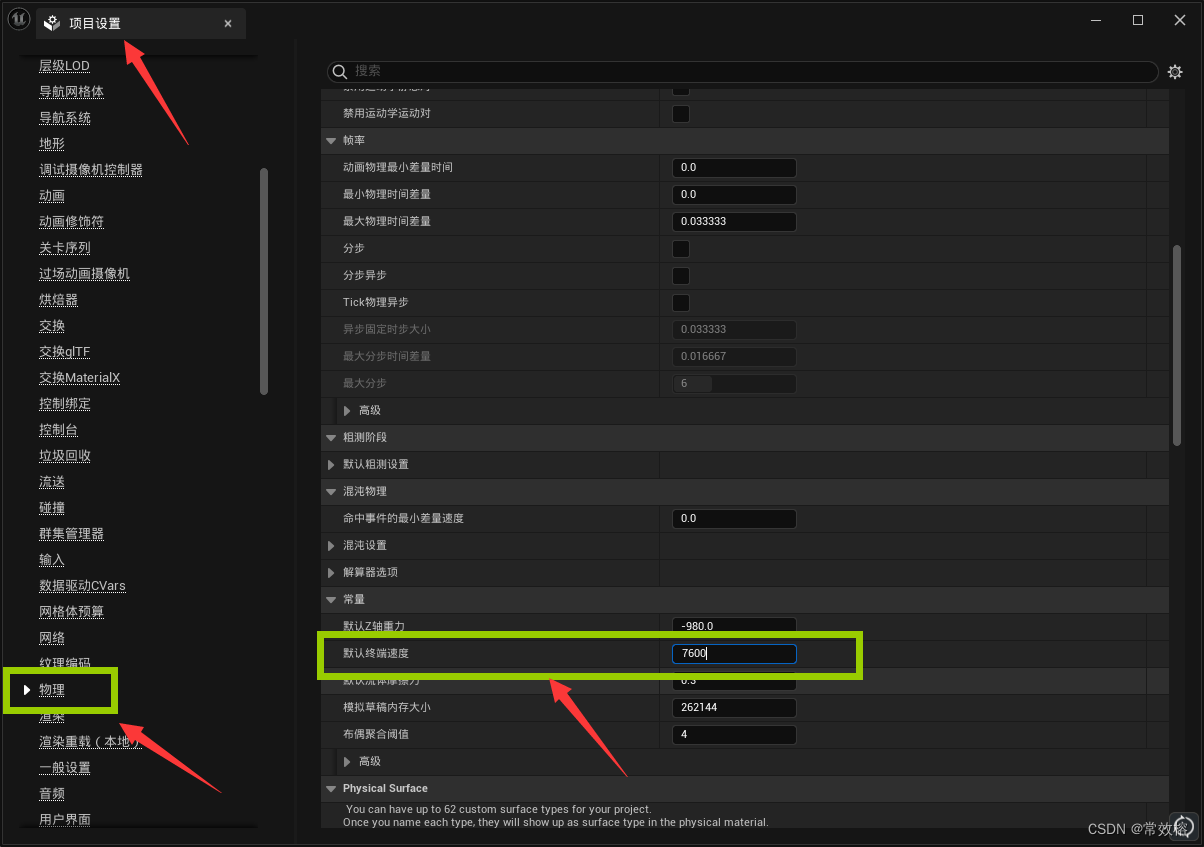Toggle the 分步异步 checkbox
Image resolution: width=1204 pixels, height=847 pixels.
pyautogui.click(x=681, y=275)
